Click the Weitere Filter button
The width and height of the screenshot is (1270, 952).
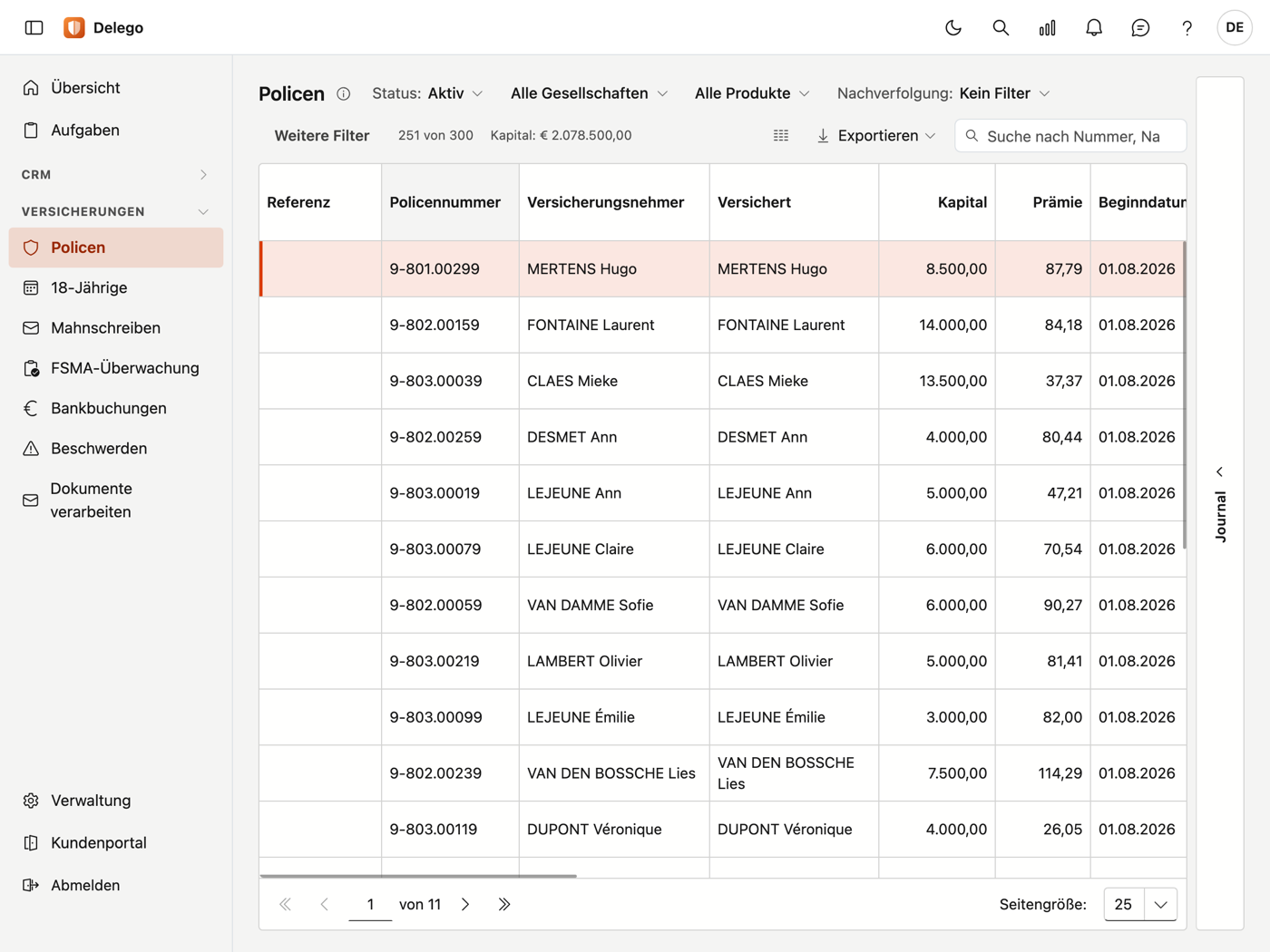pos(322,136)
